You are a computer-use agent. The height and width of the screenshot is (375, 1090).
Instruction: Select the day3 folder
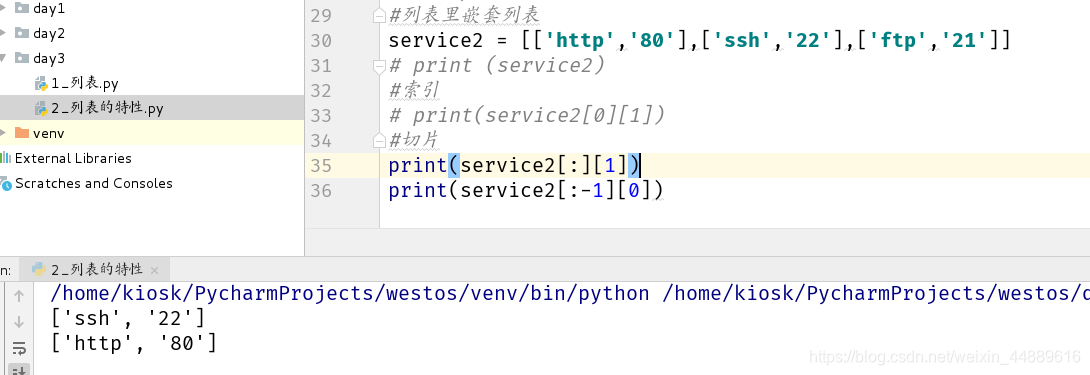click(49, 58)
